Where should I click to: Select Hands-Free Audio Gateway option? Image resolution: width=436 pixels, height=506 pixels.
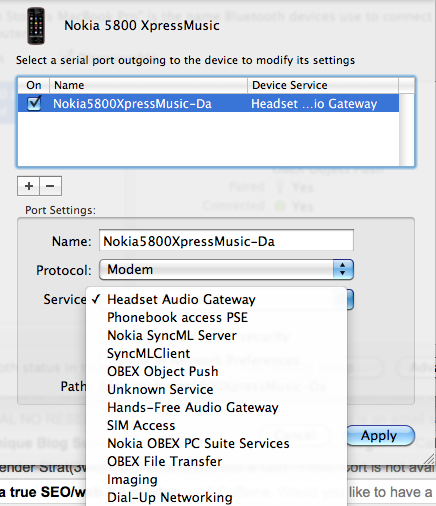tap(216, 407)
